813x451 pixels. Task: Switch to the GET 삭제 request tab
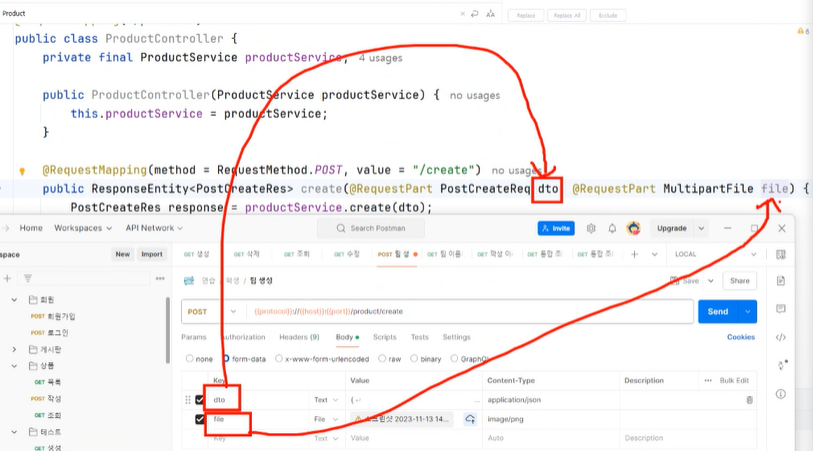pos(246,254)
